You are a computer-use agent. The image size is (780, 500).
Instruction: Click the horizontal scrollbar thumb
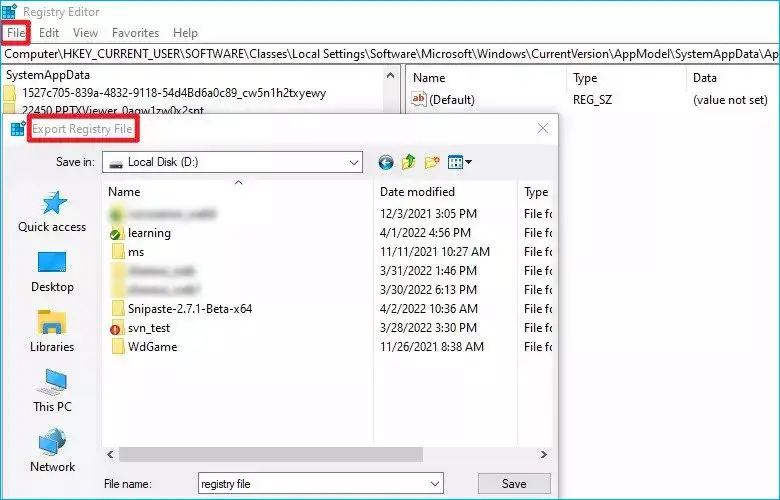(x=271, y=454)
